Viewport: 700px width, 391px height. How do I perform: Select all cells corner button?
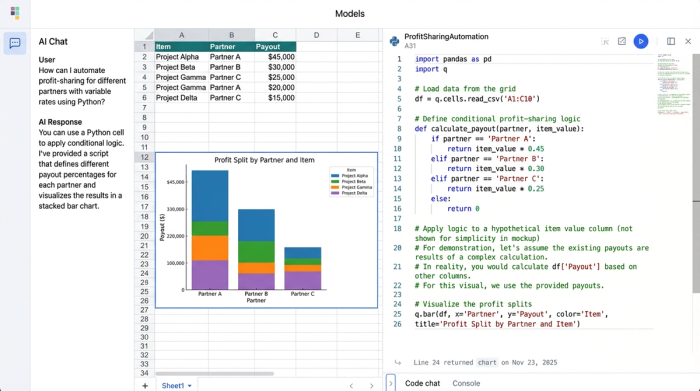pyautogui.click(x=145, y=35)
